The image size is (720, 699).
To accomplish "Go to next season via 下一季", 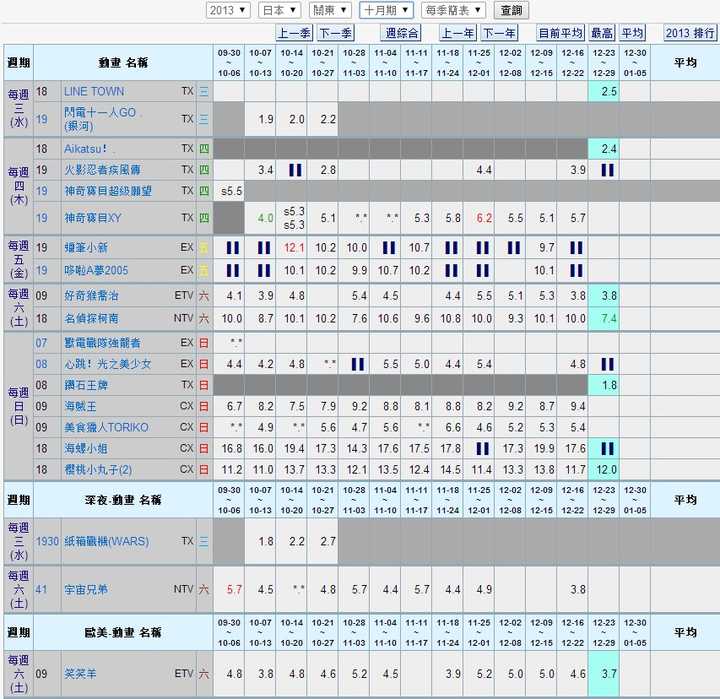I will (x=335, y=33).
